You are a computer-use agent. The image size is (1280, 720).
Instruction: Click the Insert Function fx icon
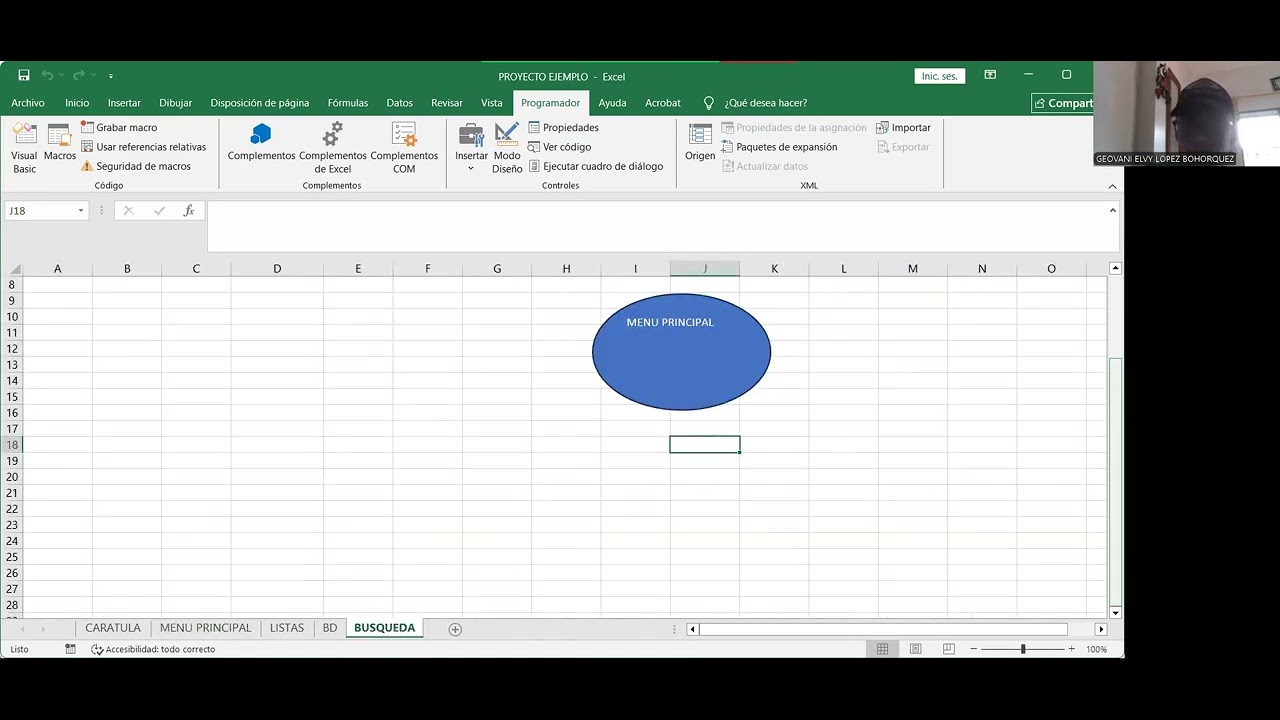click(189, 211)
